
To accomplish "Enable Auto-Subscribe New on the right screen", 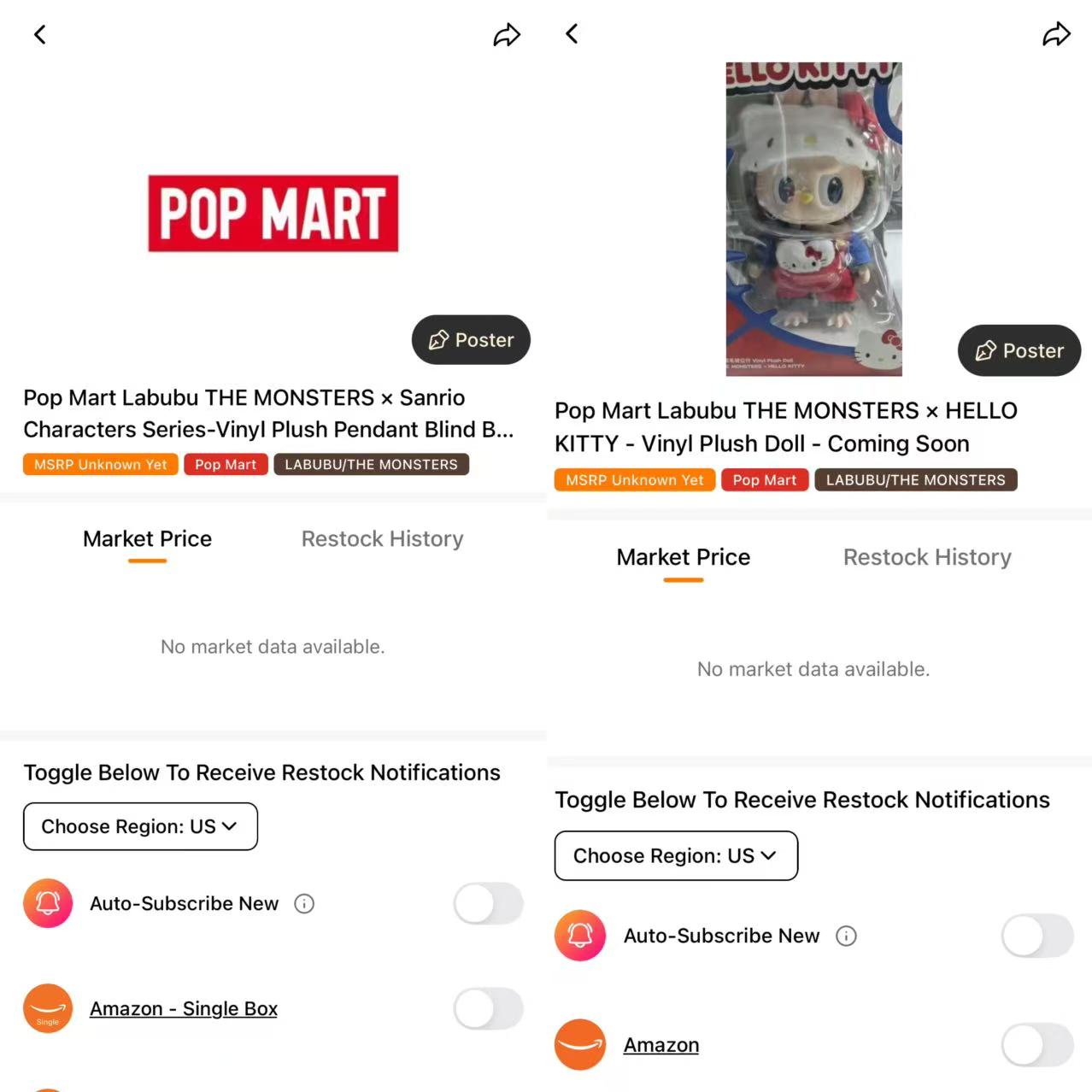I will pyautogui.click(x=1037, y=936).
